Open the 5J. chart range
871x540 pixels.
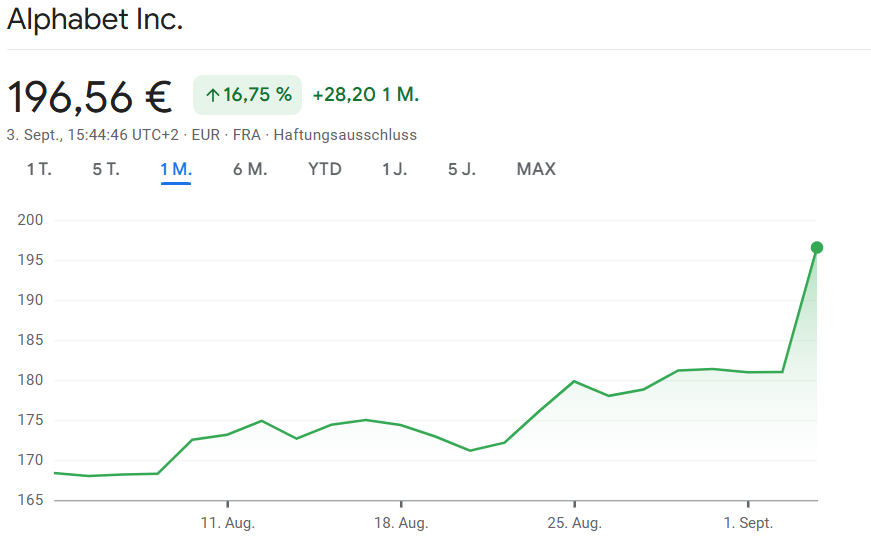462,169
